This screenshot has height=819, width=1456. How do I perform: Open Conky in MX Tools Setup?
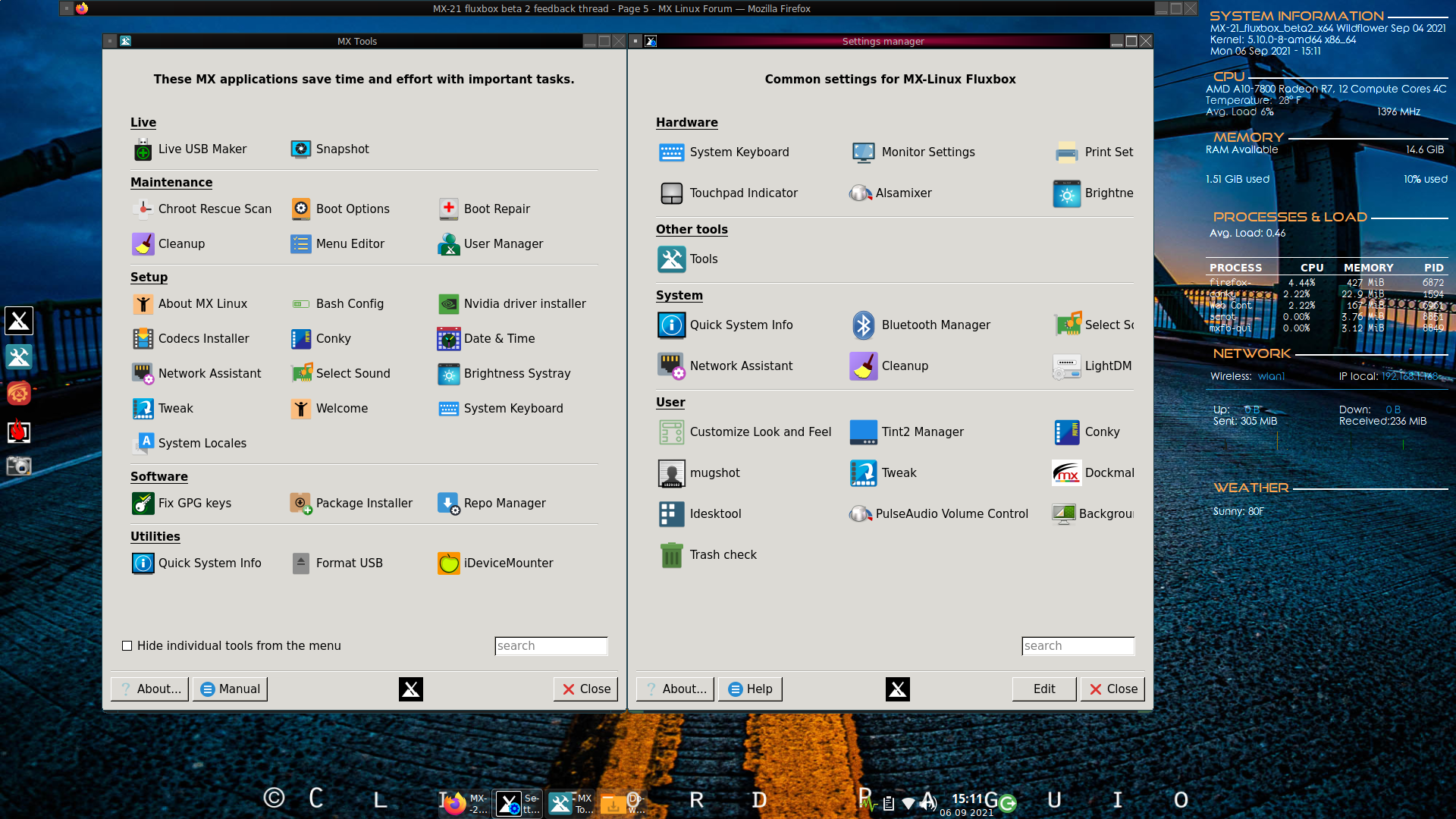coord(321,338)
